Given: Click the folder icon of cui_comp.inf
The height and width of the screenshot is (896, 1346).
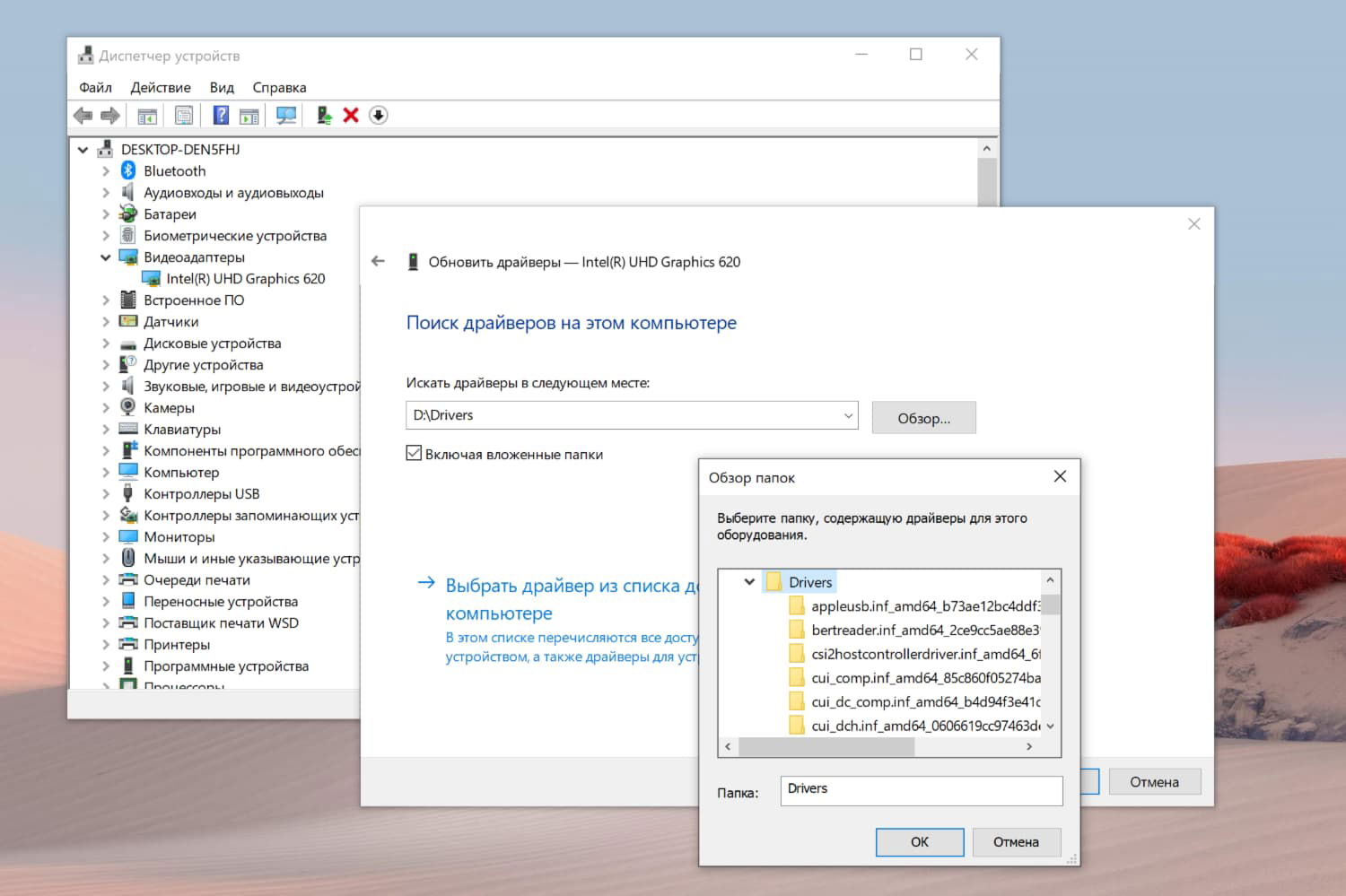Looking at the screenshot, I should coord(796,677).
